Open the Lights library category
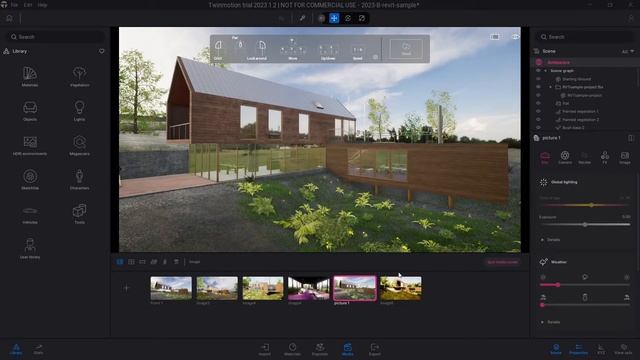This screenshot has height=360, width=640. tap(79, 111)
